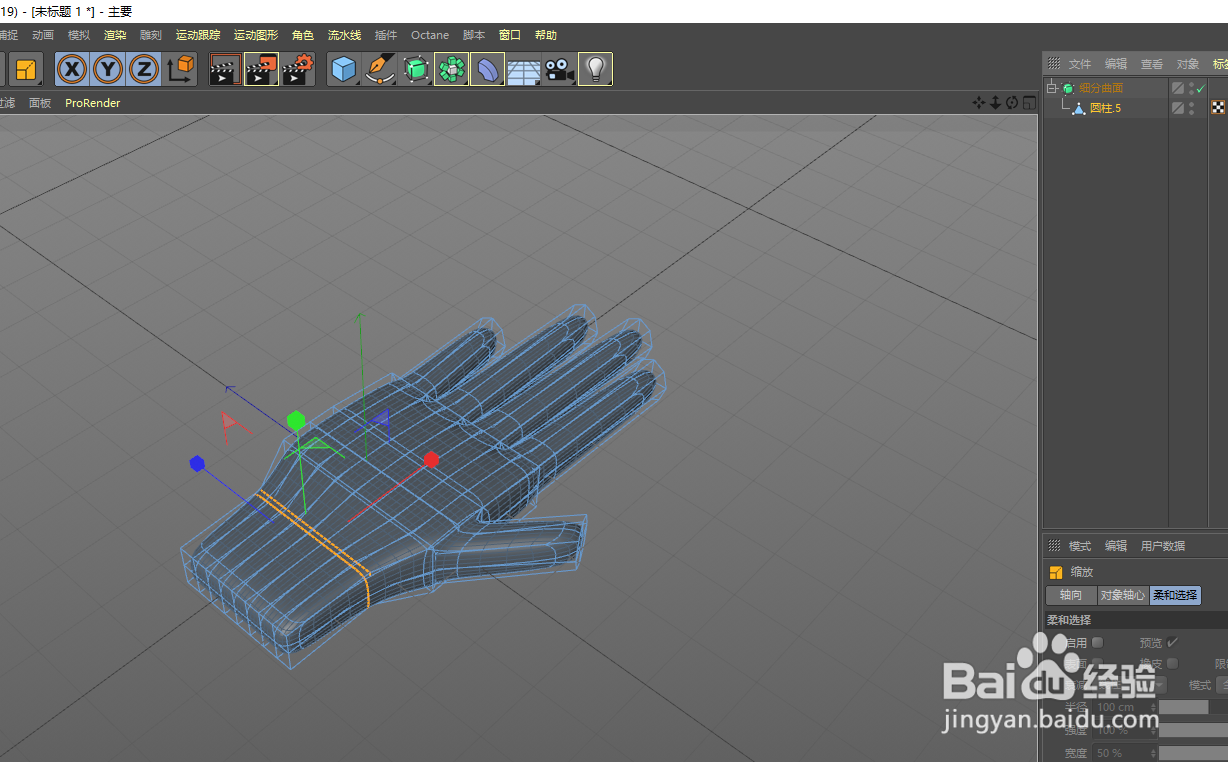This screenshot has height=762, width=1228.
Task: Open the purple bend deformer icon
Action: 487,69
